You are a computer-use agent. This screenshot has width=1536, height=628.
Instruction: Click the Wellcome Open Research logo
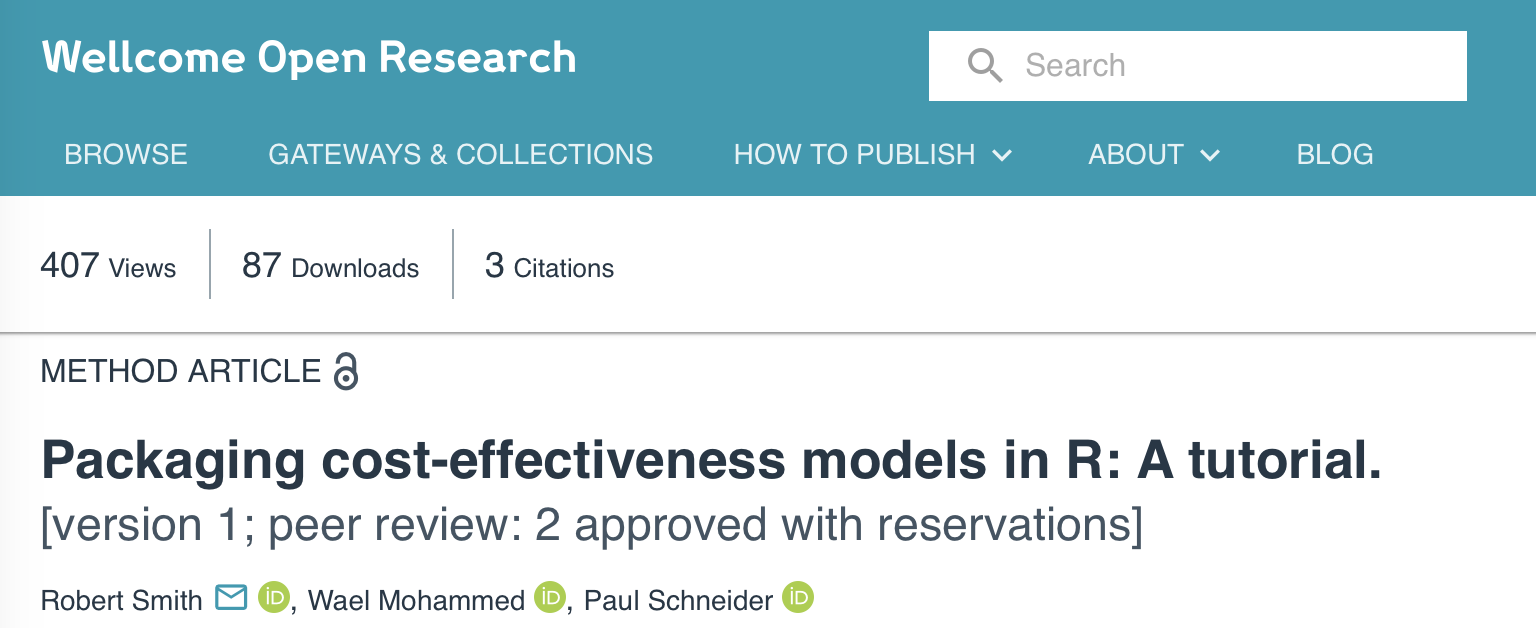(x=309, y=58)
